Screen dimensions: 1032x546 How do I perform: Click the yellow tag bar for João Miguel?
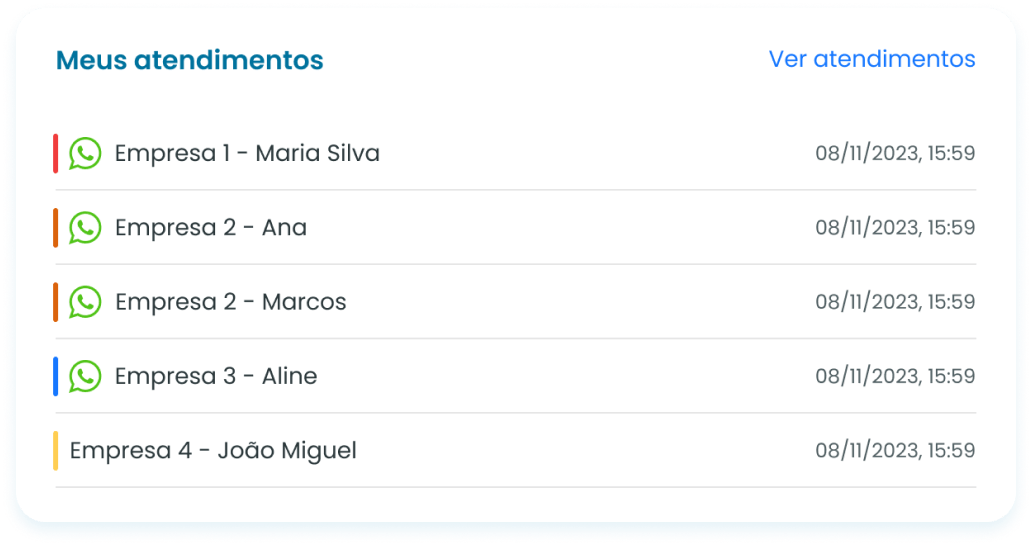tap(56, 451)
